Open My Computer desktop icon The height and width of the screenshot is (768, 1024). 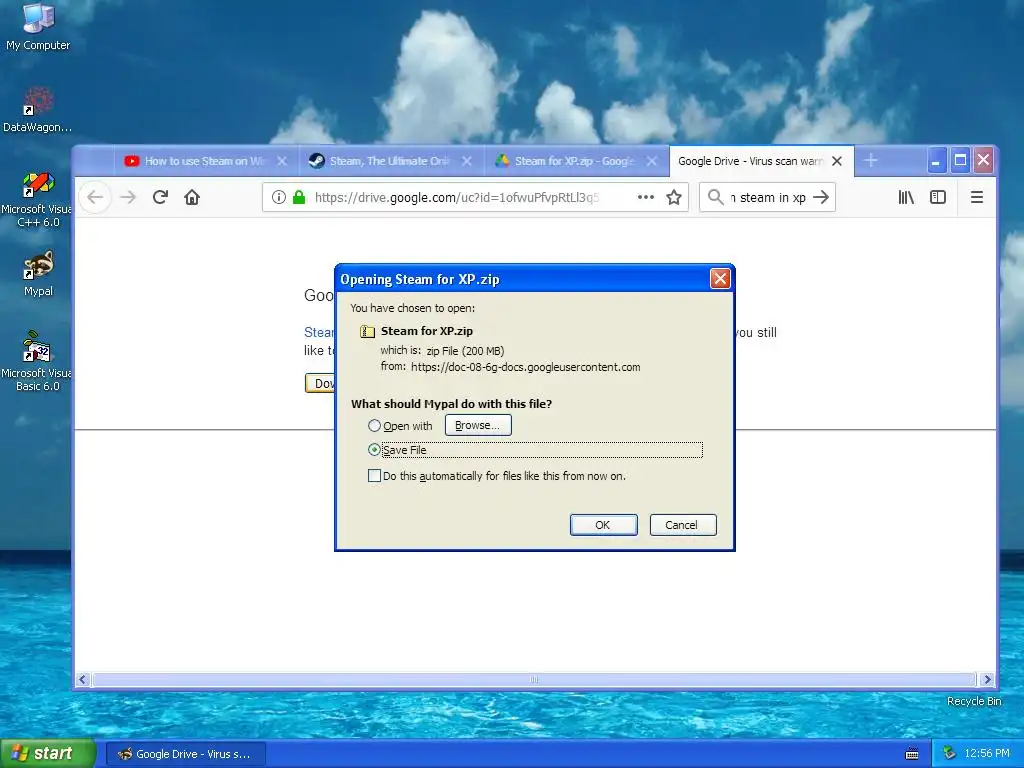[x=38, y=26]
